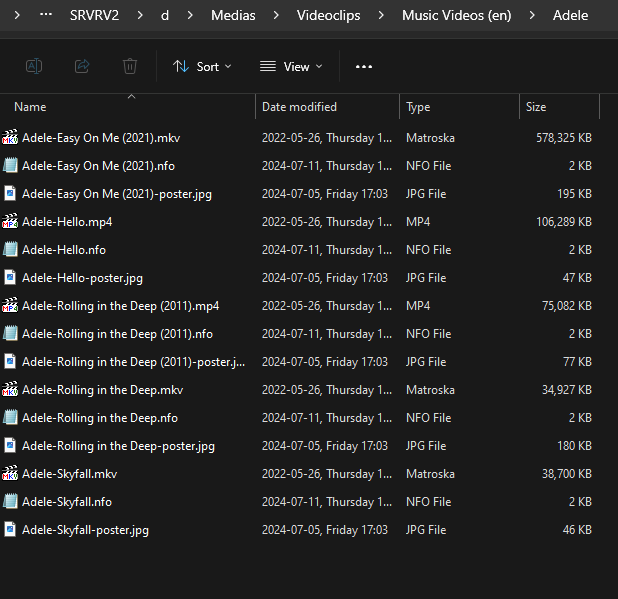Select Adele-Skyfall.nfo file row
This screenshot has width=618, height=599.
(67, 502)
